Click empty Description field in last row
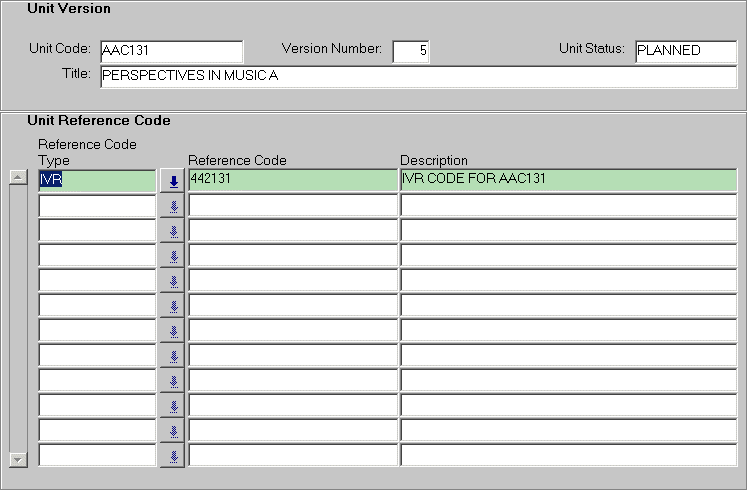Screen dimensions: 747x490 pos(568,456)
